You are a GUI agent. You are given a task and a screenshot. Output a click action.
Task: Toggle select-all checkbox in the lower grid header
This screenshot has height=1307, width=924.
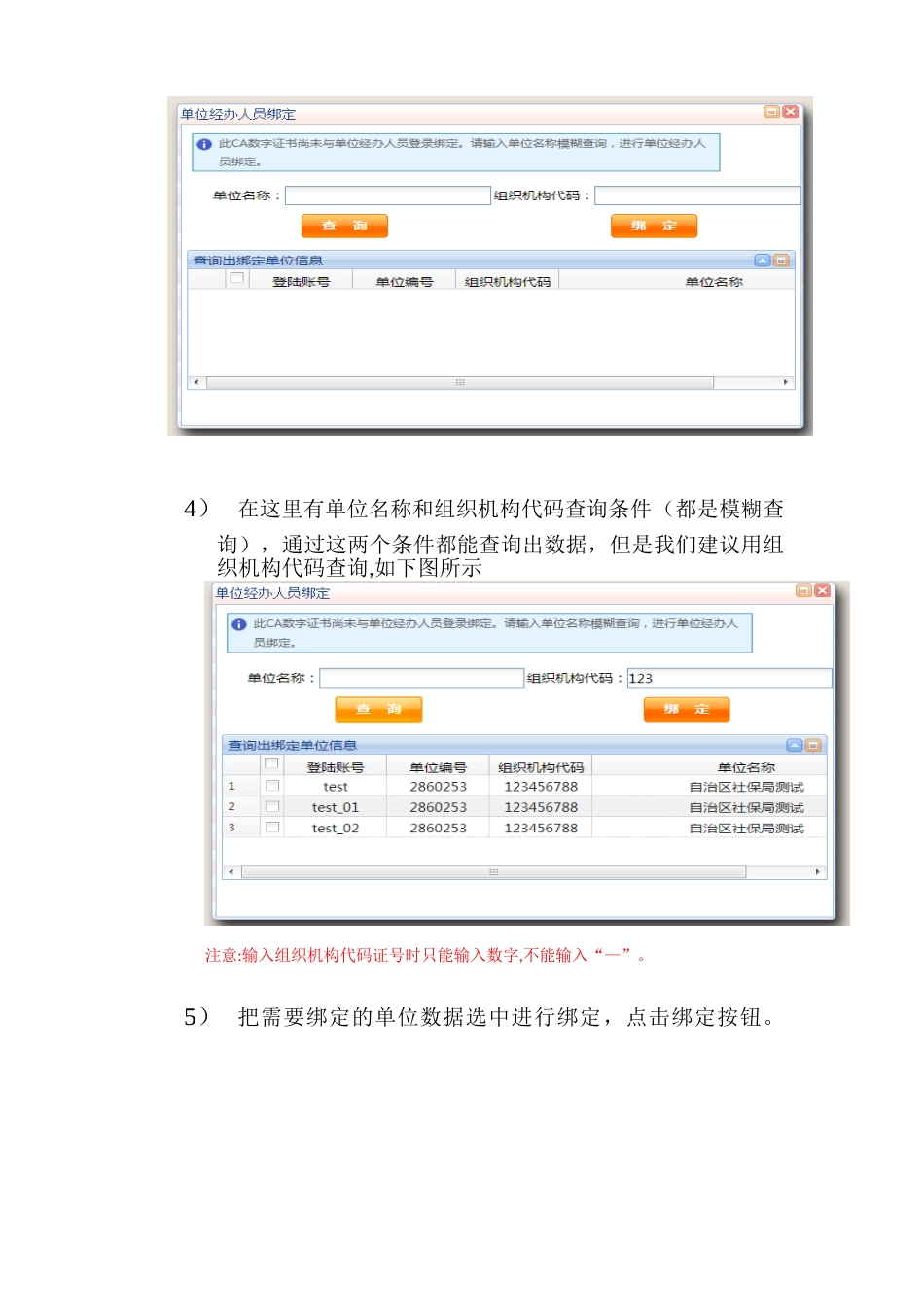pyautogui.click(x=271, y=764)
